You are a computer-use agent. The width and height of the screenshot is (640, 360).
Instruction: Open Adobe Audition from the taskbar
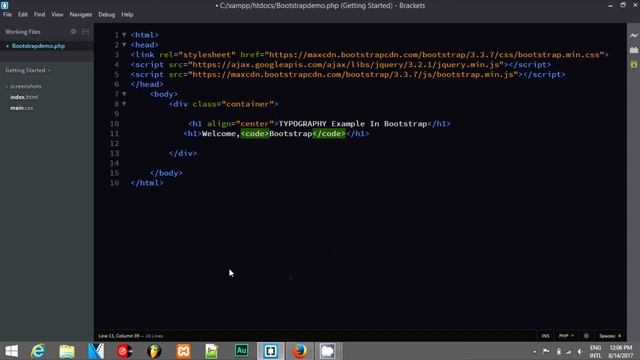coord(241,351)
